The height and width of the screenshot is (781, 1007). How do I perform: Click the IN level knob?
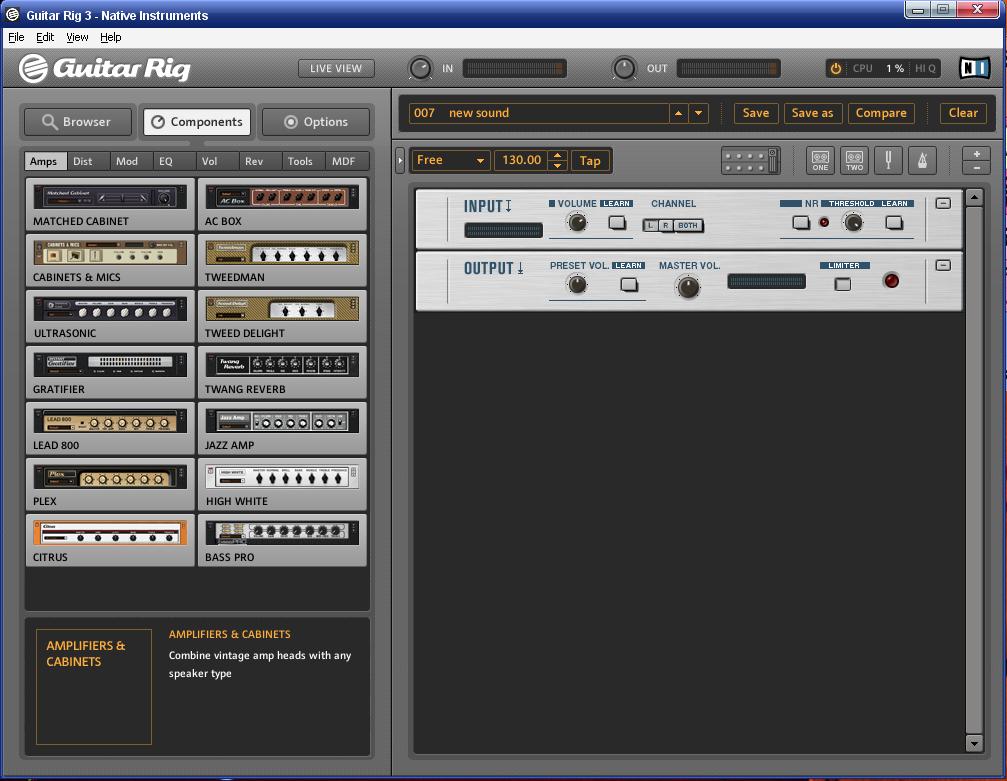[x=421, y=68]
